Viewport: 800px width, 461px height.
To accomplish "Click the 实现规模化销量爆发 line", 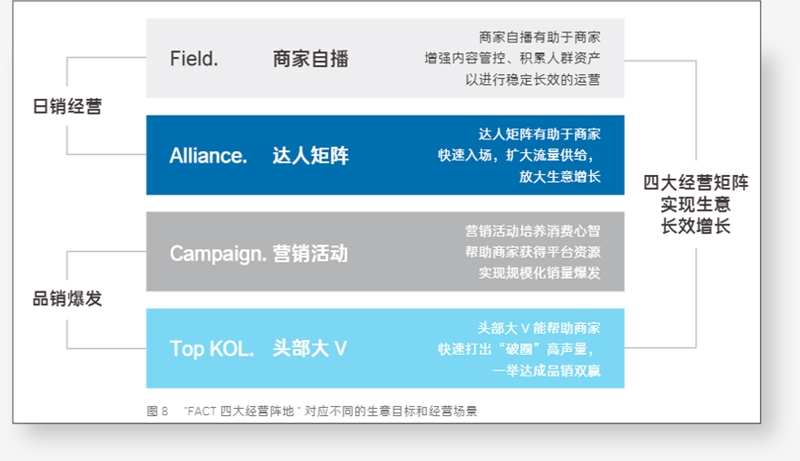I will (x=539, y=273).
